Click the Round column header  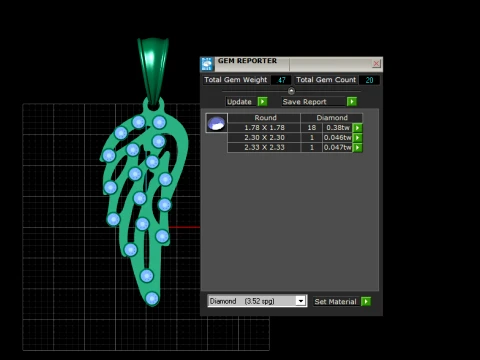tap(265, 118)
